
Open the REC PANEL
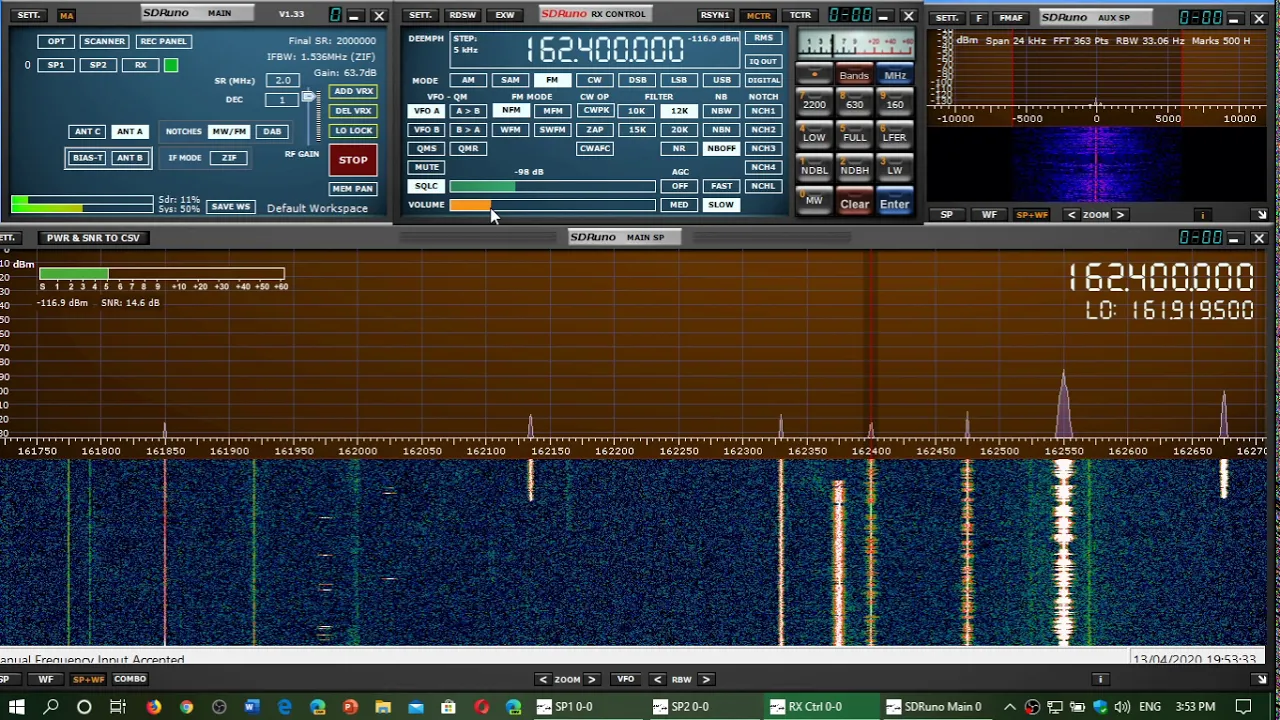click(163, 41)
